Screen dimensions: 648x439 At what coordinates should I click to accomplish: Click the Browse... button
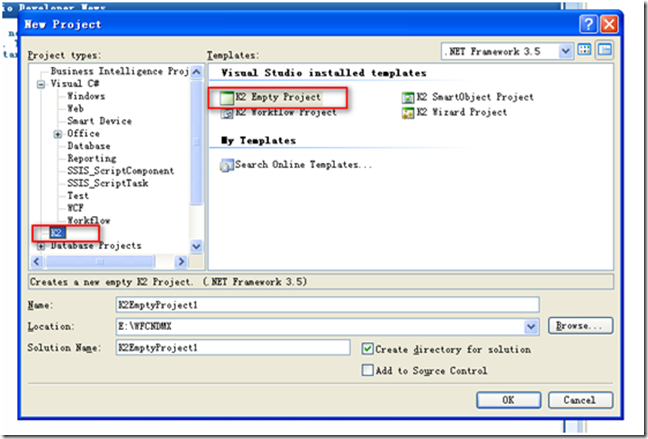(580, 326)
